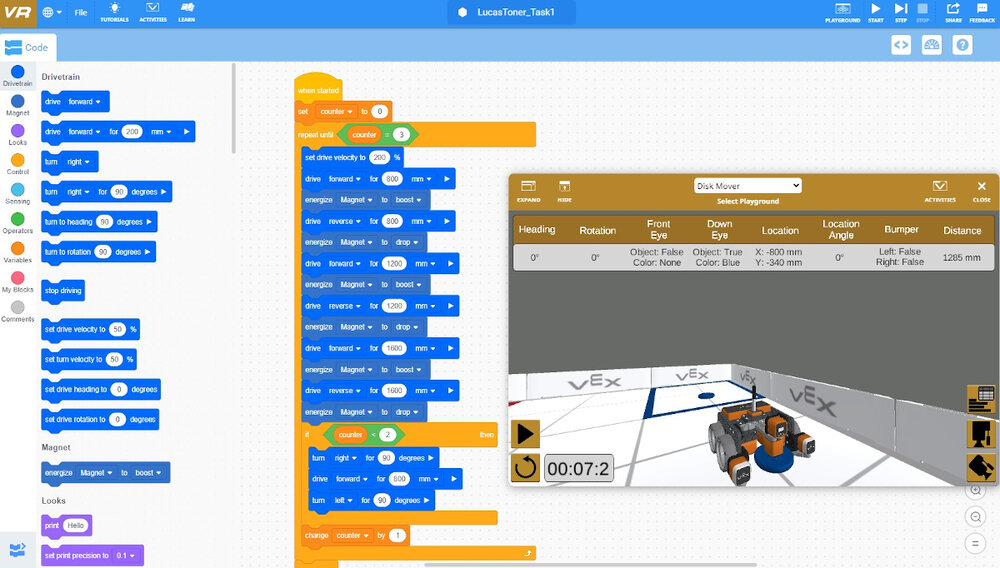Open the File menu
Screen dimensions: 1000x568
[80, 13]
